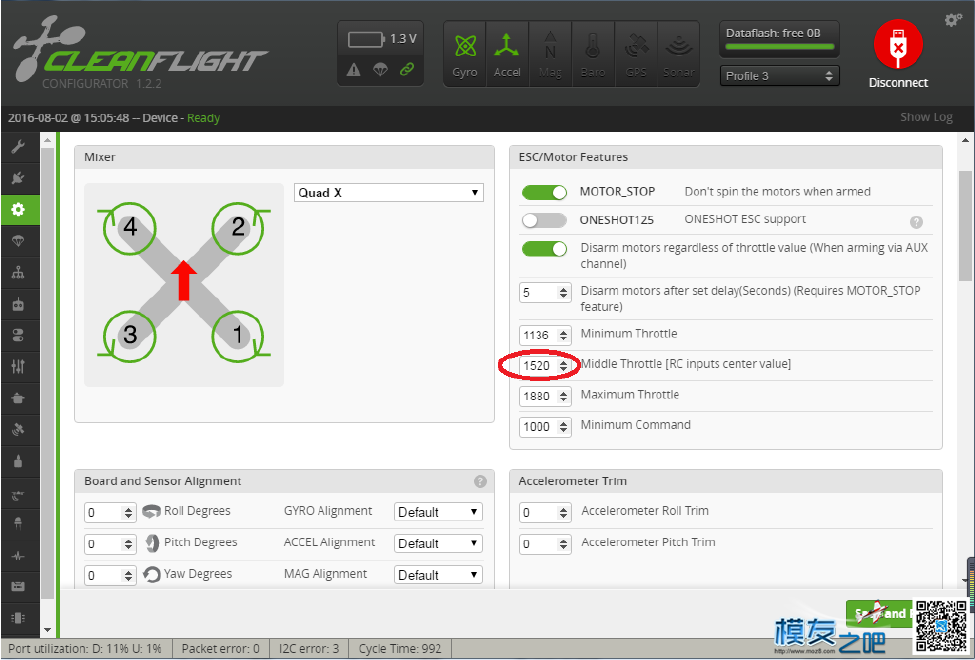975x660 pixels.
Task: Click the Accel sensor indicator
Action: [x=507, y=54]
